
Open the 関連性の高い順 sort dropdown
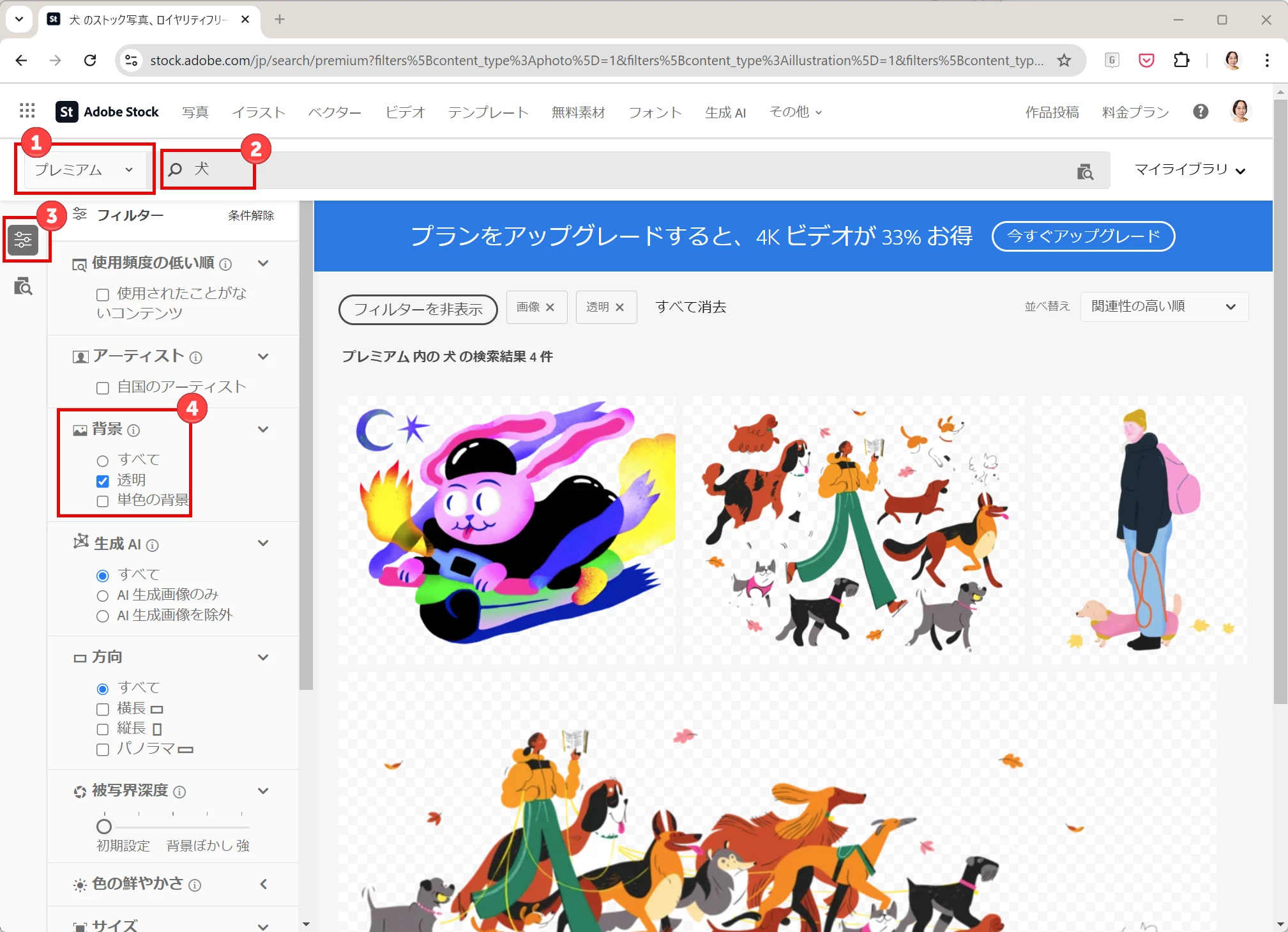coord(1163,307)
